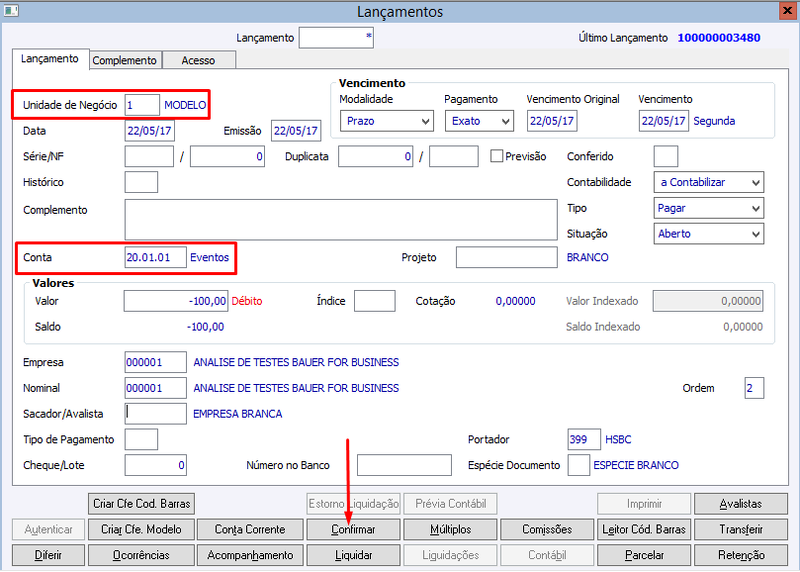Click the Retenção button
Viewport: 800px width, 572px height.
pos(741,555)
